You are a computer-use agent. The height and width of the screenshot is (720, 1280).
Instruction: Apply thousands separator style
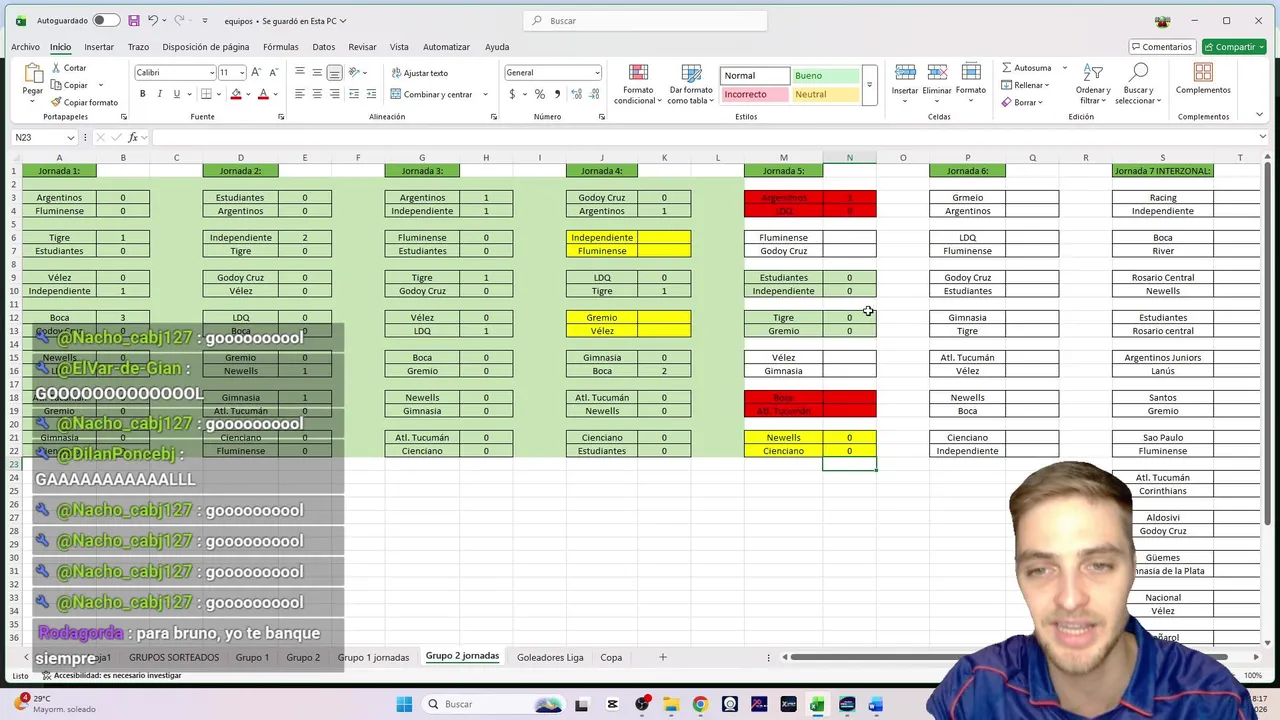(556, 94)
